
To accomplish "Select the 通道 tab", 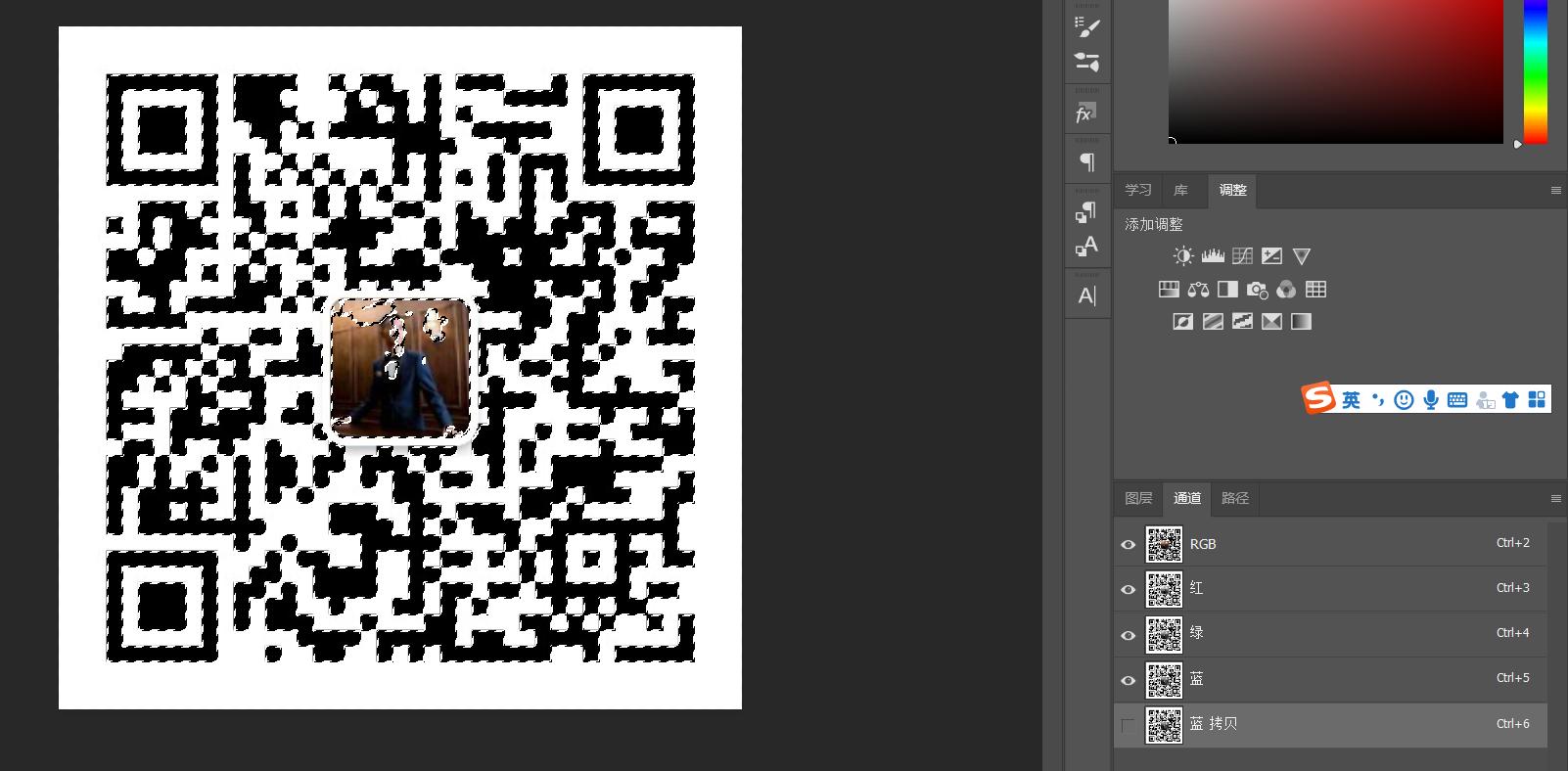I will click(1187, 499).
